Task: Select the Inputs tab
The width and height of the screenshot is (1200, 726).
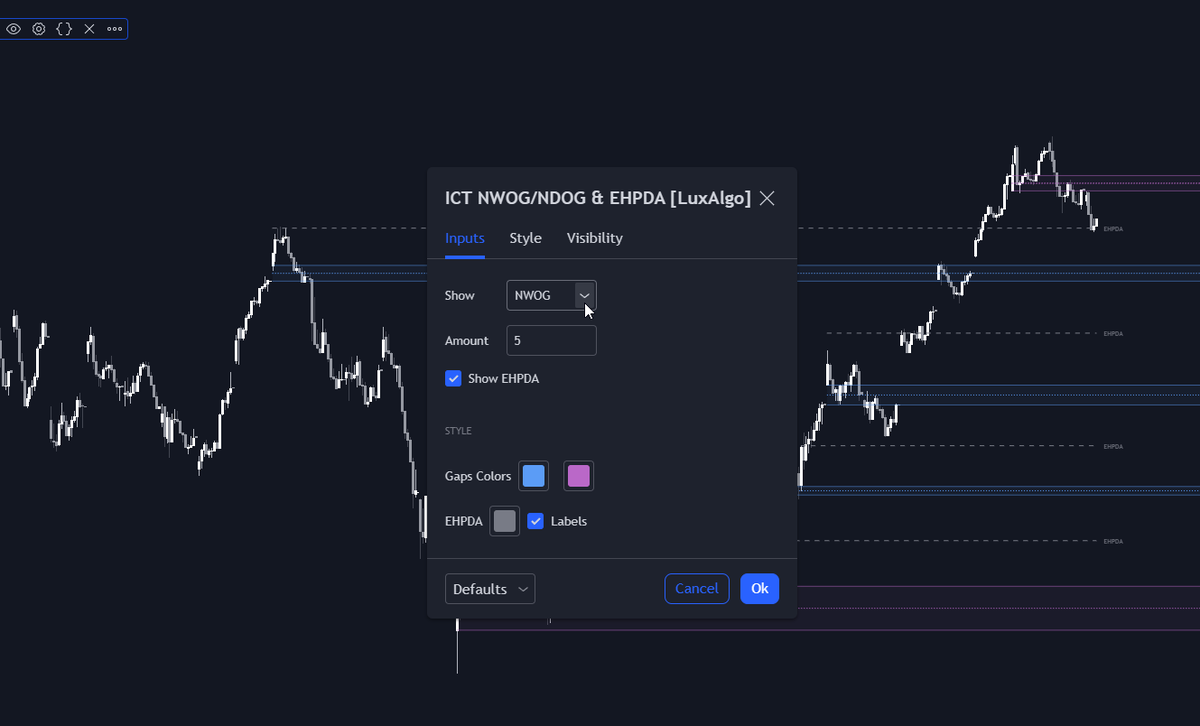Action: point(464,238)
